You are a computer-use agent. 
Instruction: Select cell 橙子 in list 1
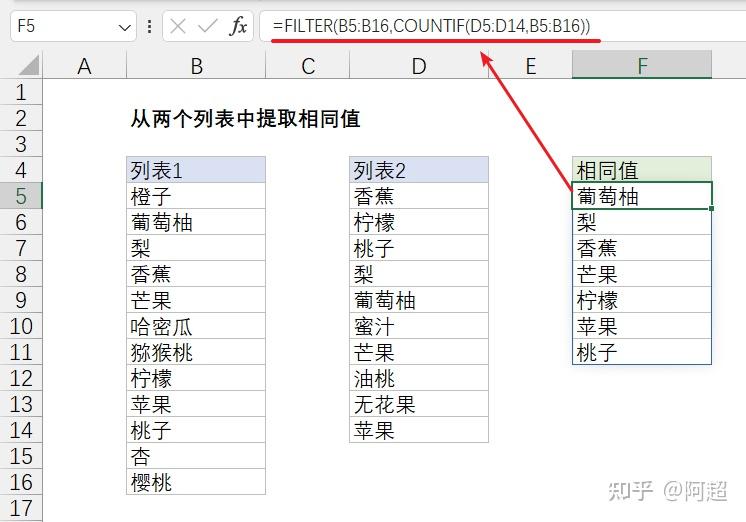[x=196, y=196]
